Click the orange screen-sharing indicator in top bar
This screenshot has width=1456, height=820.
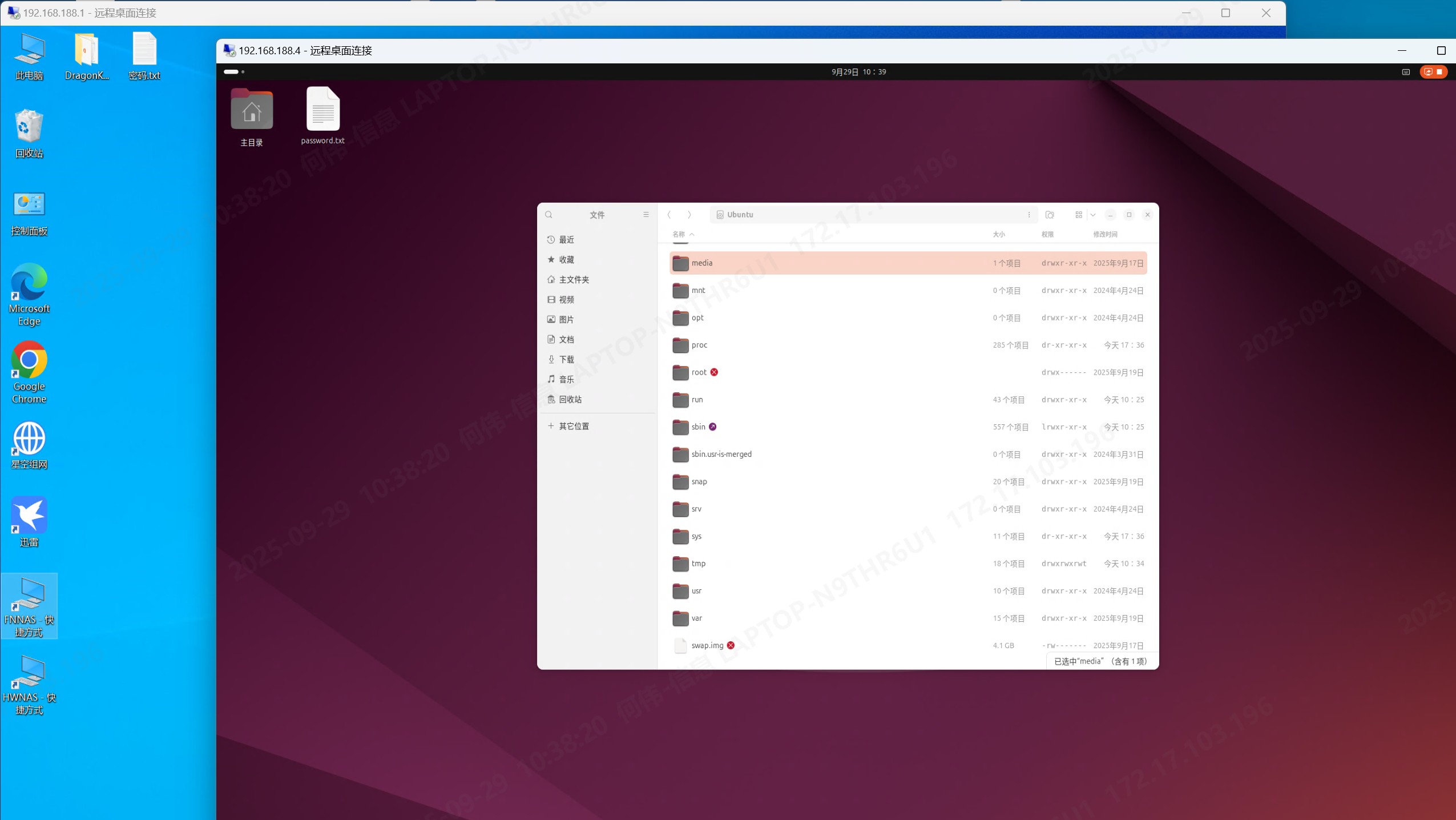[1433, 72]
